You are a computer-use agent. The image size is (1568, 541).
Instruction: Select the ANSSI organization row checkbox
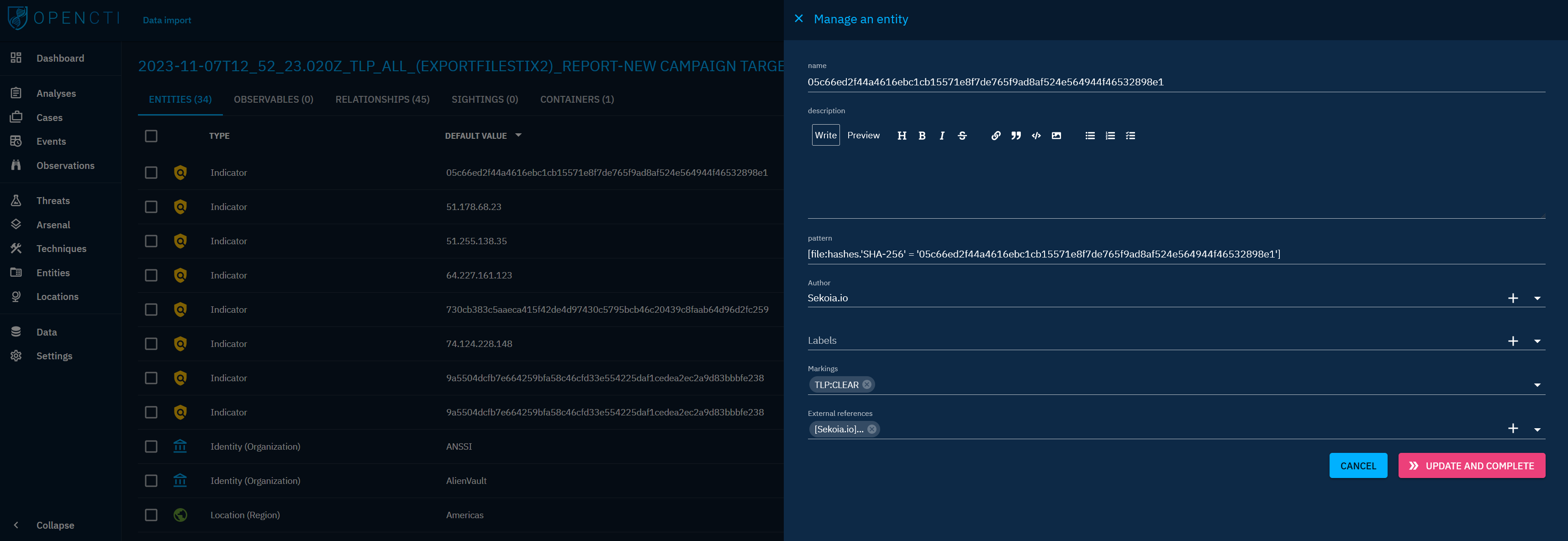point(151,446)
